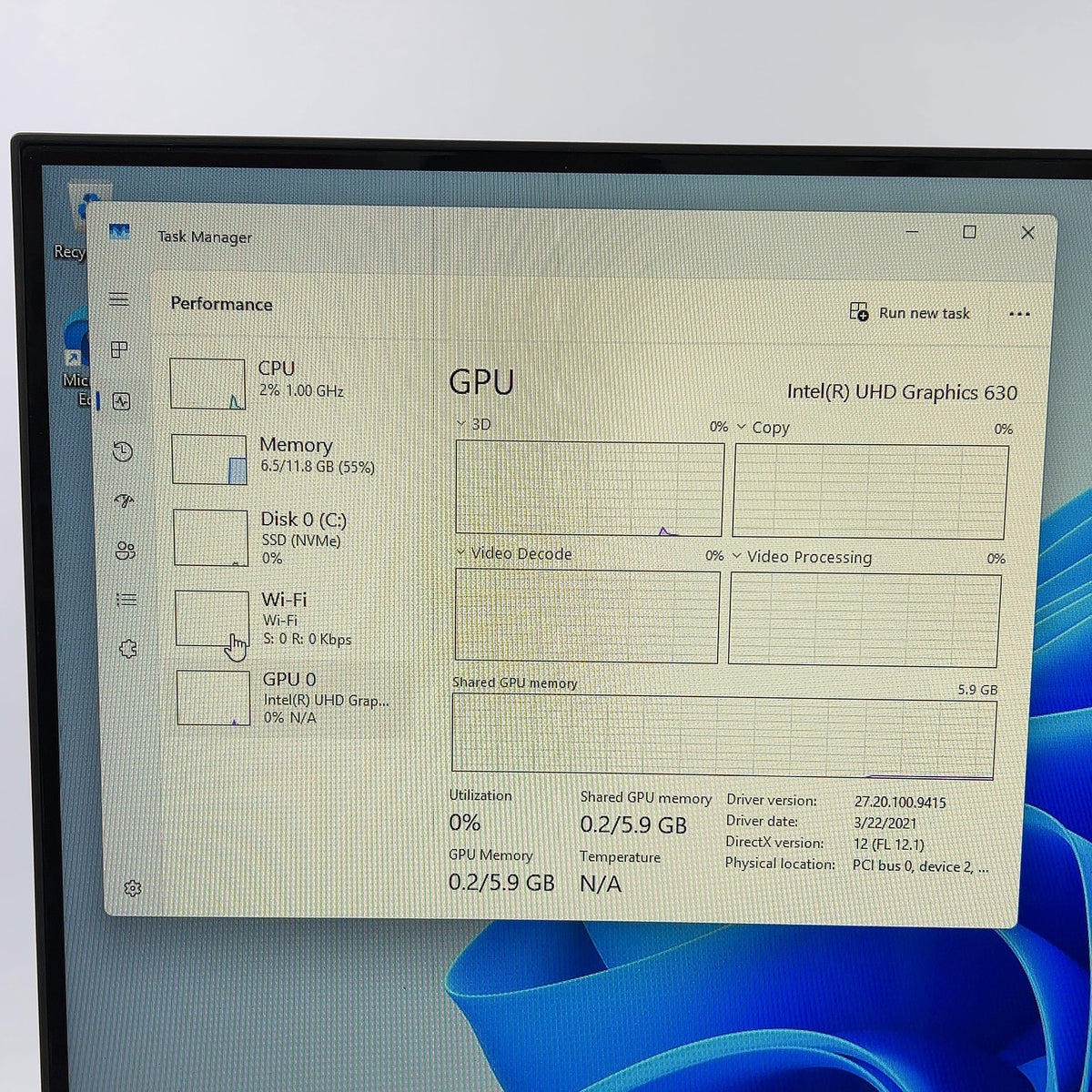1092x1092 pixels.
Task: Open the Processes page icon
Action: 119,350
